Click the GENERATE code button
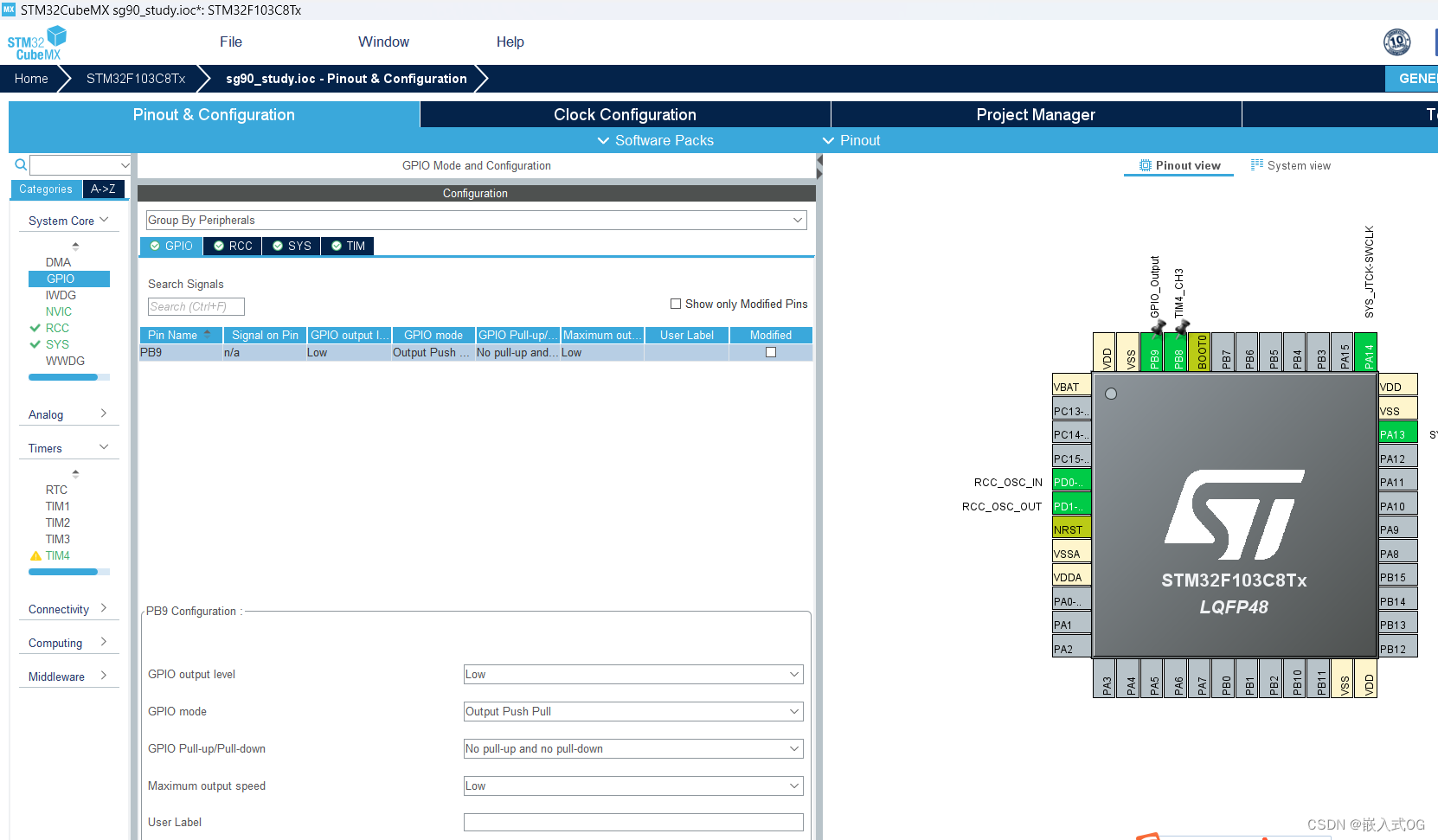The image size is (1438, 840). (1412, 78)
